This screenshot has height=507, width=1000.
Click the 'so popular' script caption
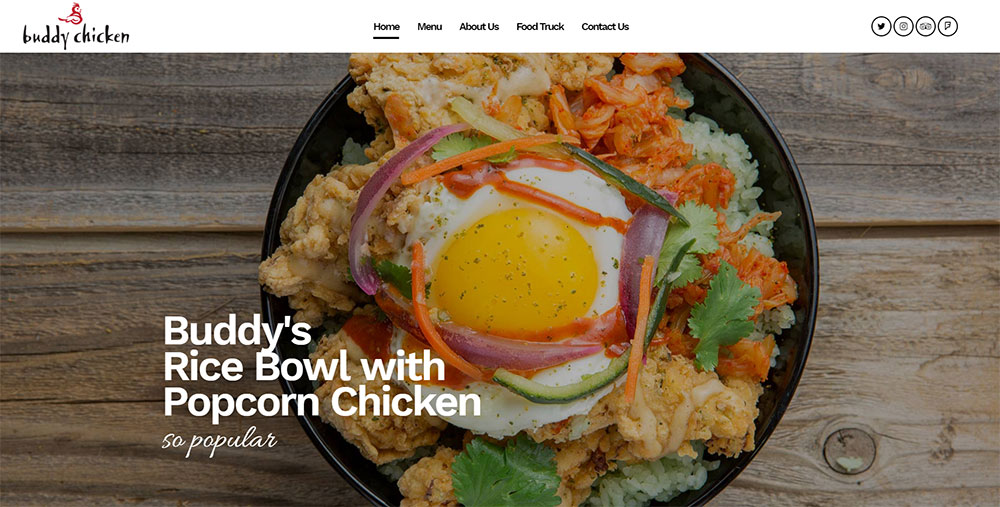tap(219, 441)
